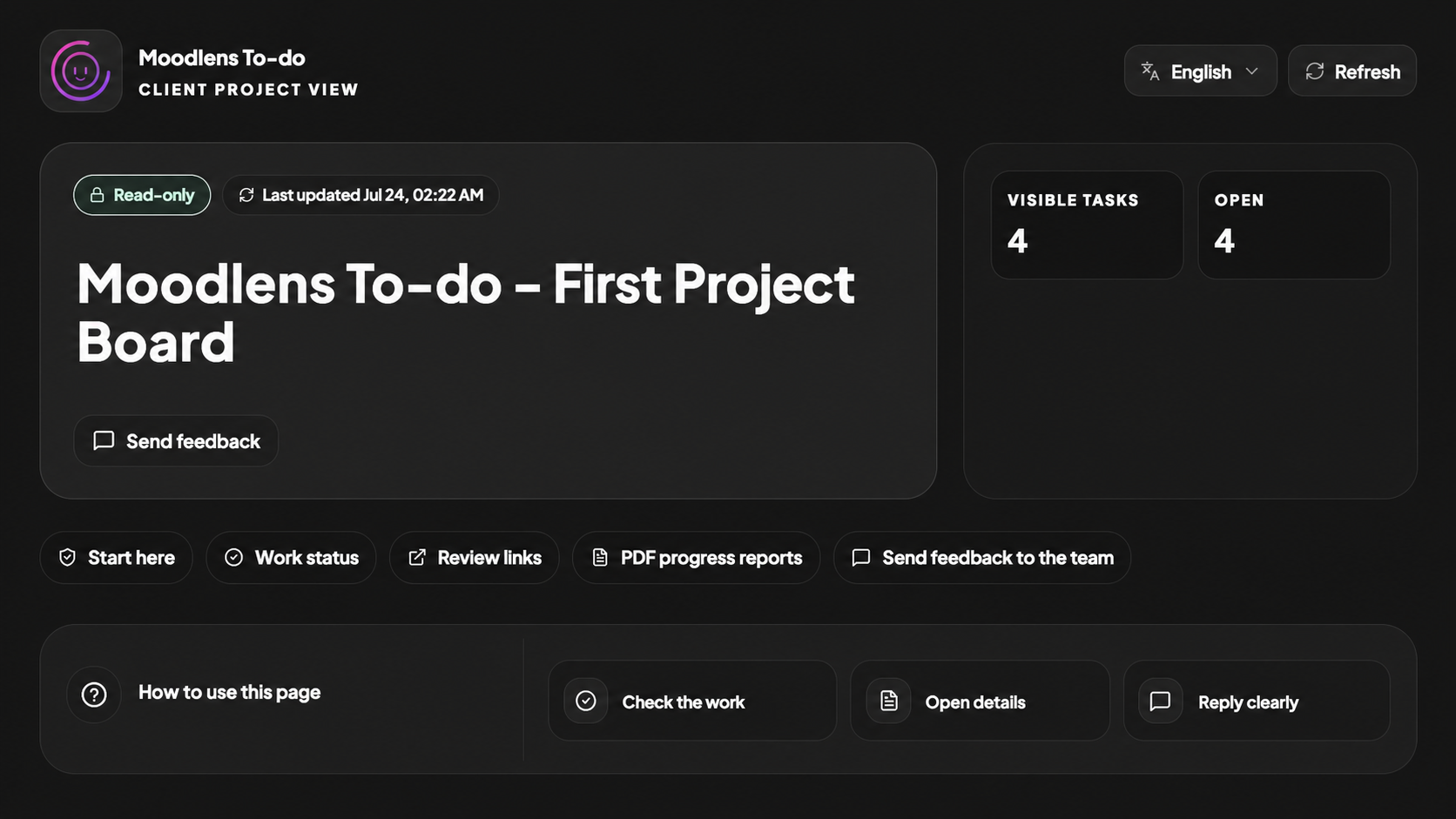This screenshot has width=1456, height=819.
Task: Select the Check the work card
Action: (x=692, y=701)
